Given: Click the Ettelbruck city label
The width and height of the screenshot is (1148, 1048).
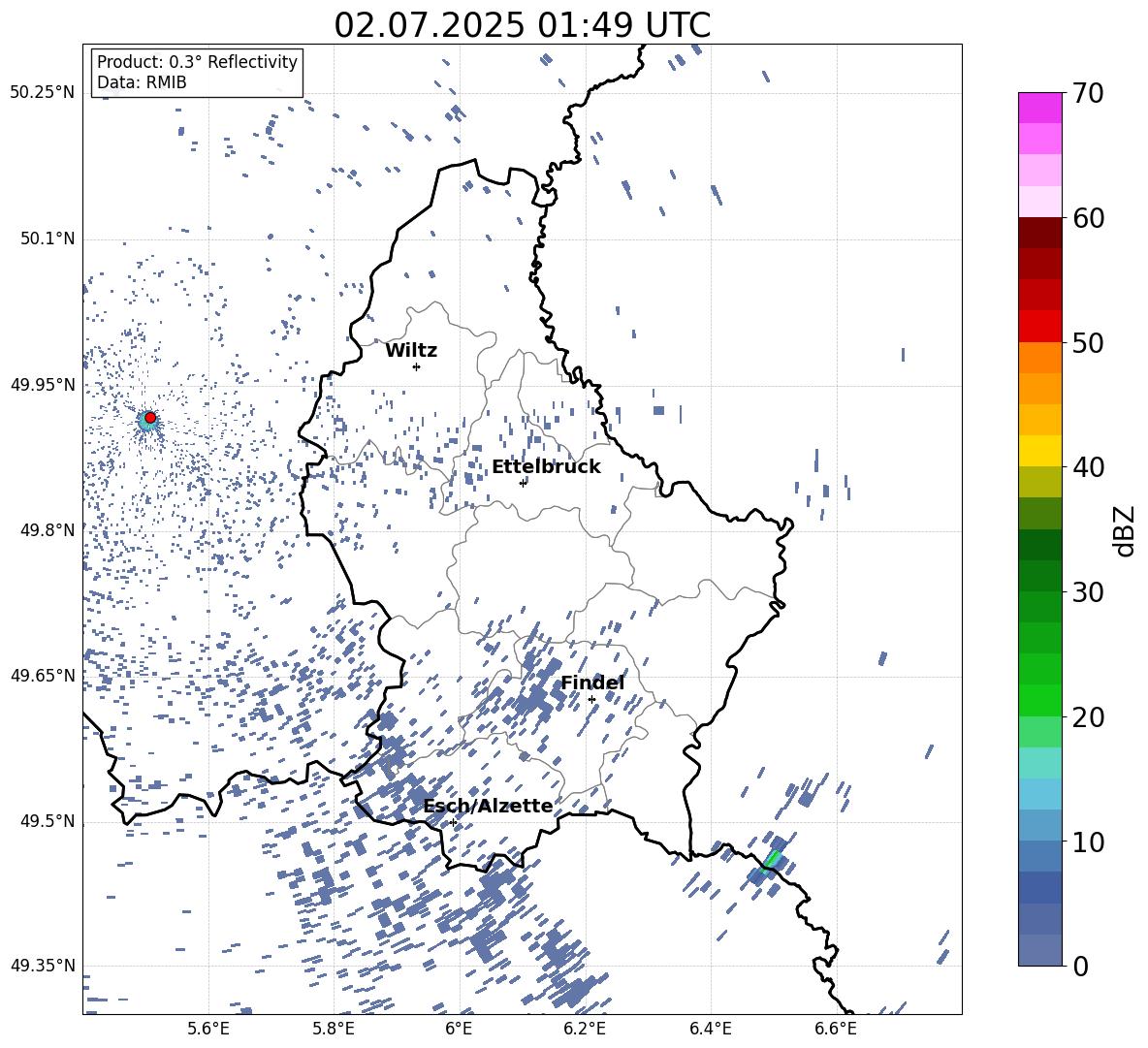Looking at the screenshot, I should click(546, 467).
